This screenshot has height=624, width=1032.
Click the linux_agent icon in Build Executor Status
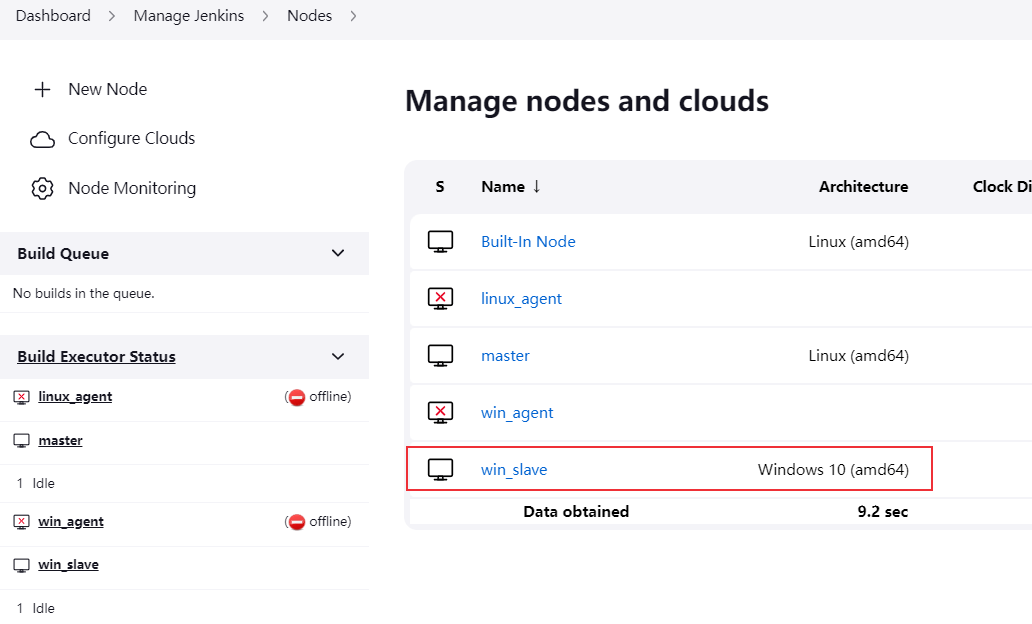(21, 397)
